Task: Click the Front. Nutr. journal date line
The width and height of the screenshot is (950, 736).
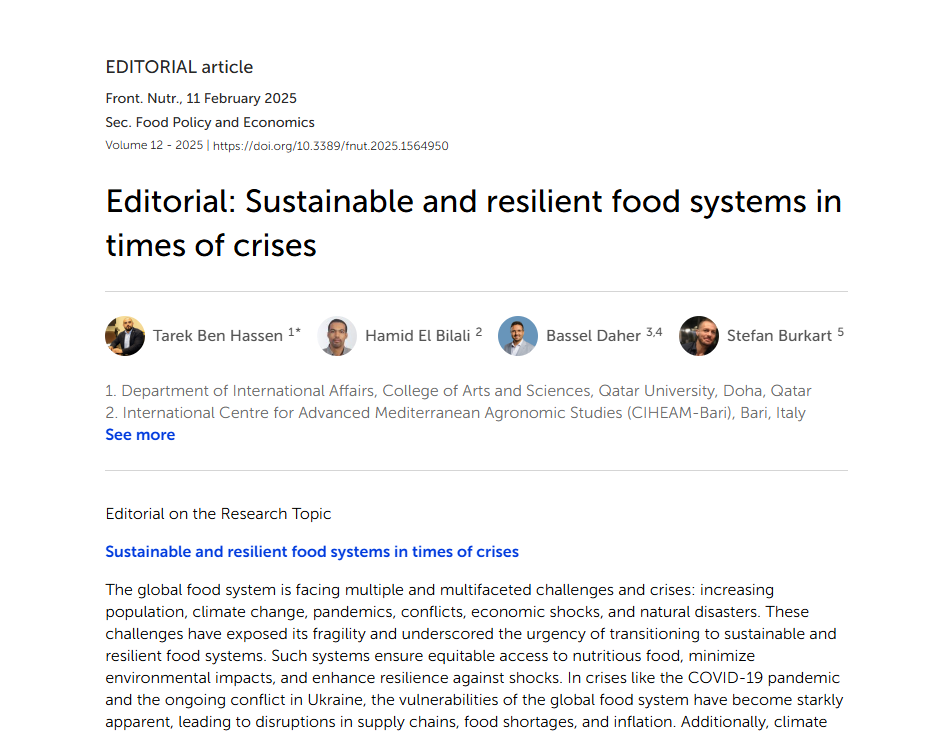Action: (201, 98)
